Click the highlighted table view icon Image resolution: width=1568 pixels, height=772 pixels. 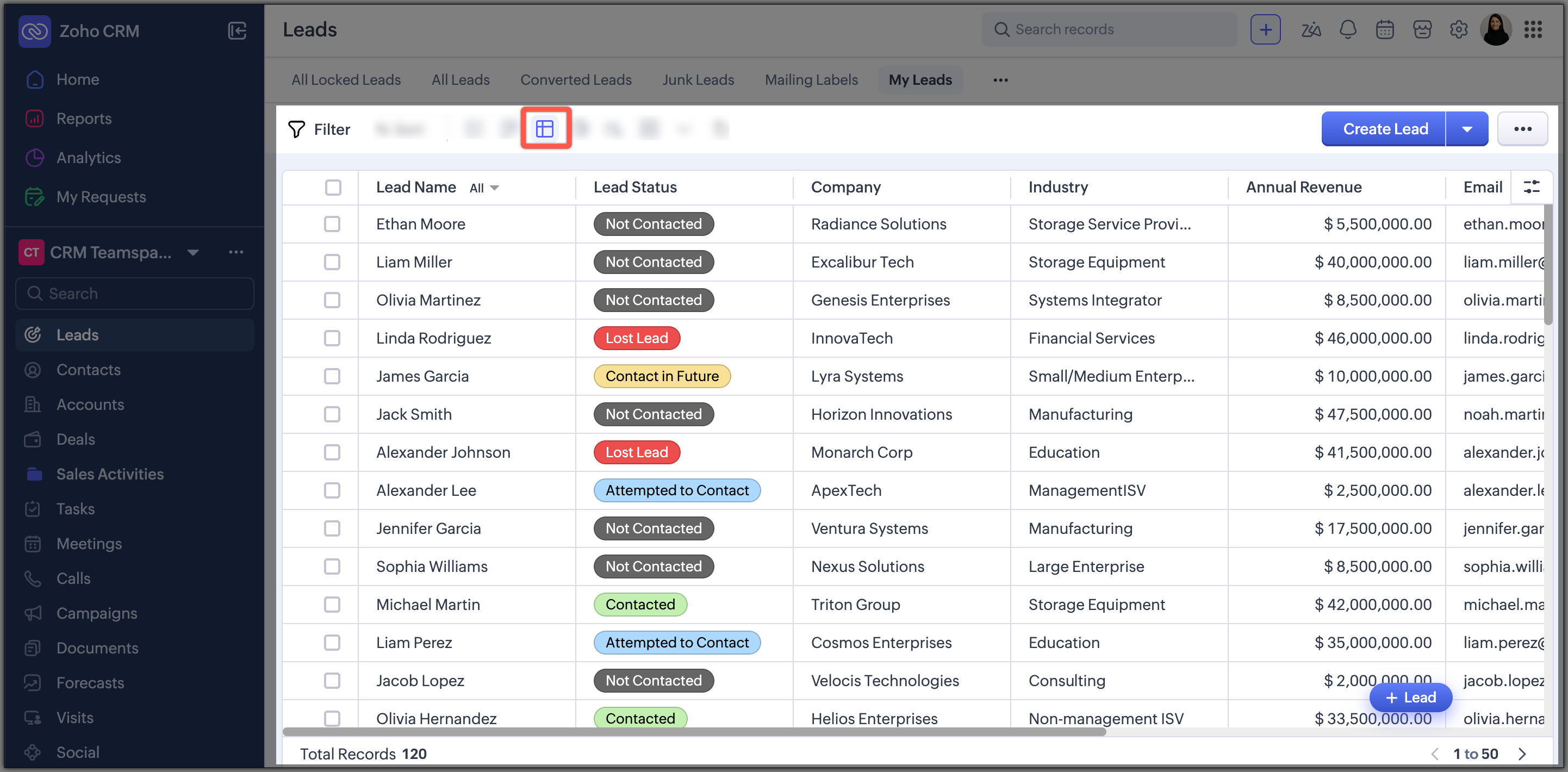[x=545, y=128]
